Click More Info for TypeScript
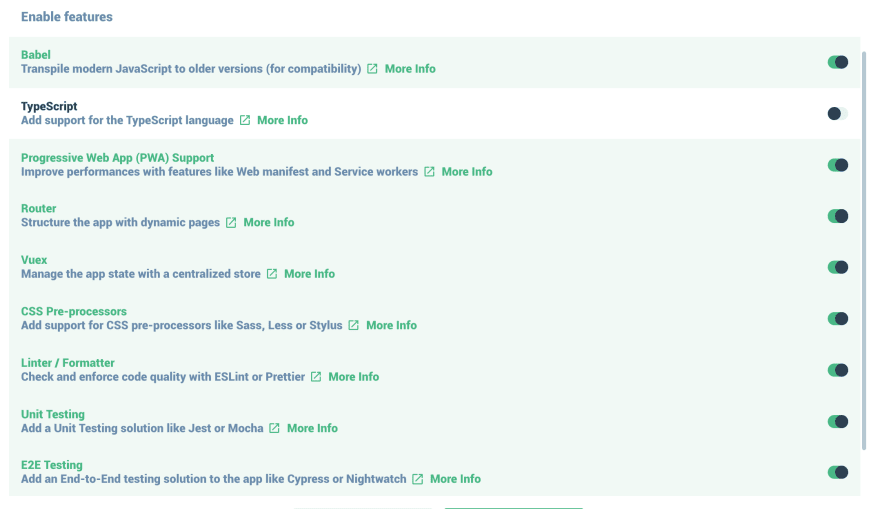Viewport: 880px width, 509px height. (x=282, y=120)
